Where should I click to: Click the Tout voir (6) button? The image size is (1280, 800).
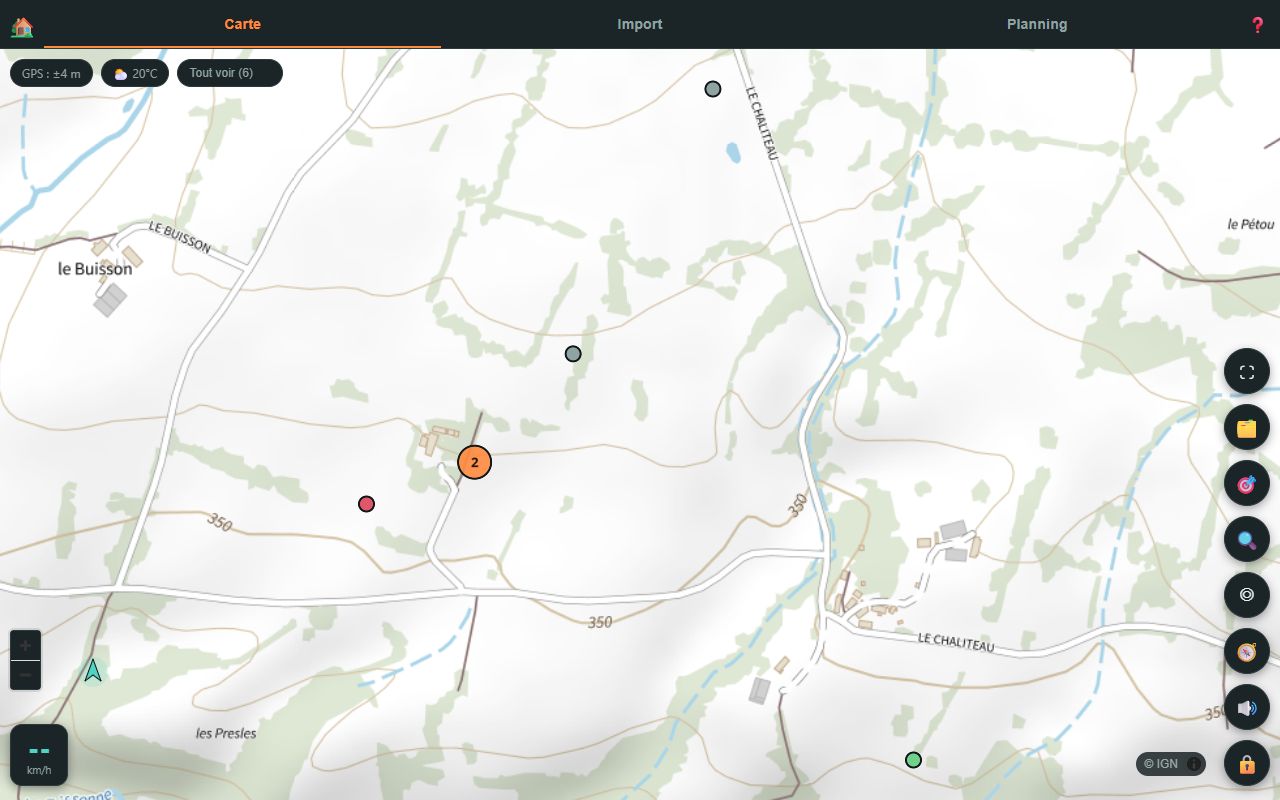(x=230, y=73)
